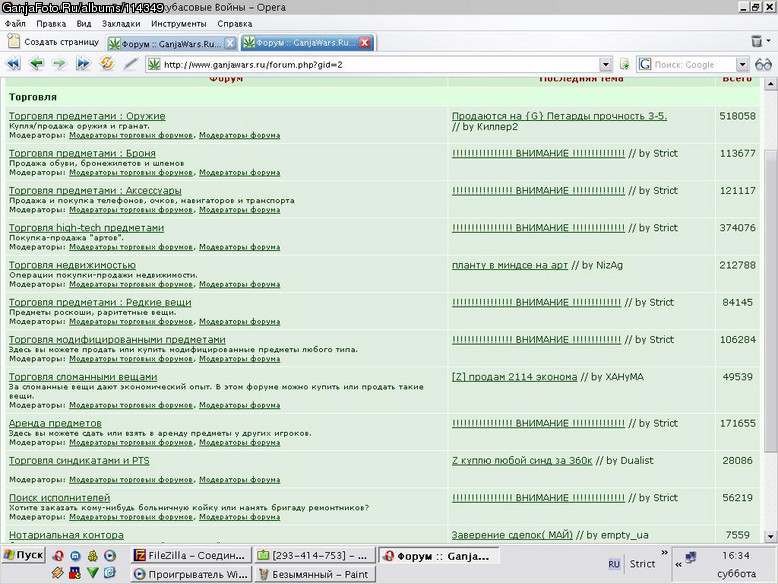
Task: Open topic Продаются на {G} Петарды
Action: [x=559, y=116]
